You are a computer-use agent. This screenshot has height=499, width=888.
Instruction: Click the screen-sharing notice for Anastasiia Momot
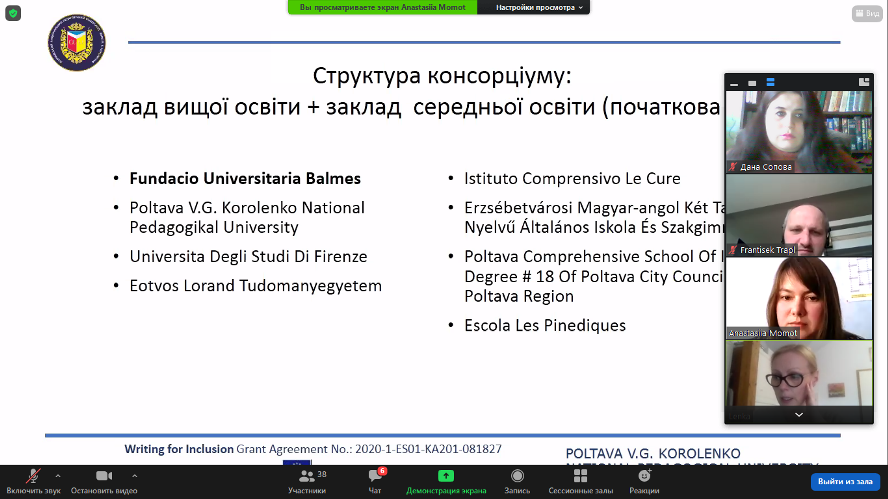point(382,7)
